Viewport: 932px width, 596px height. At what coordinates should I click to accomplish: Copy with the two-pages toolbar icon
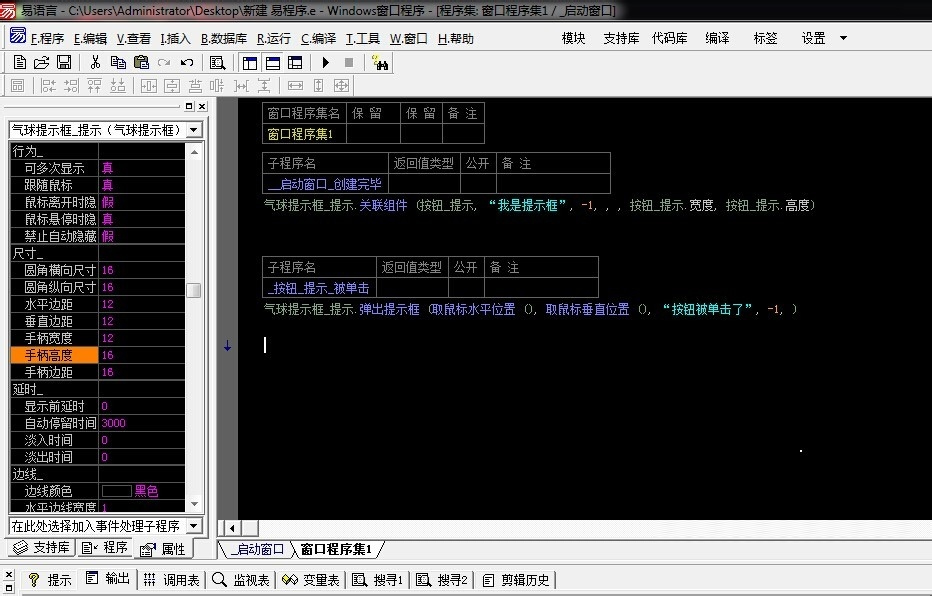click(118, 62)
